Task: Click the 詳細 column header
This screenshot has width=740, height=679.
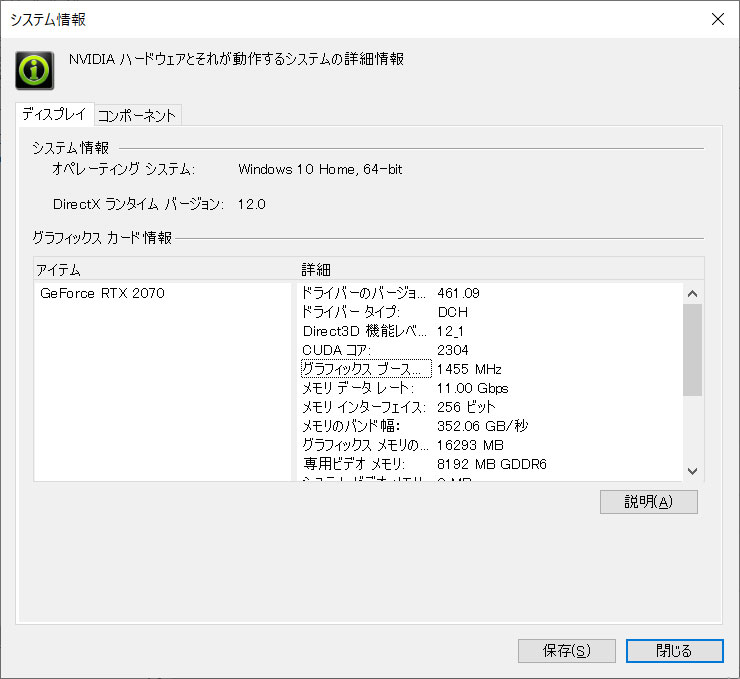Action: tap(501, 269)
